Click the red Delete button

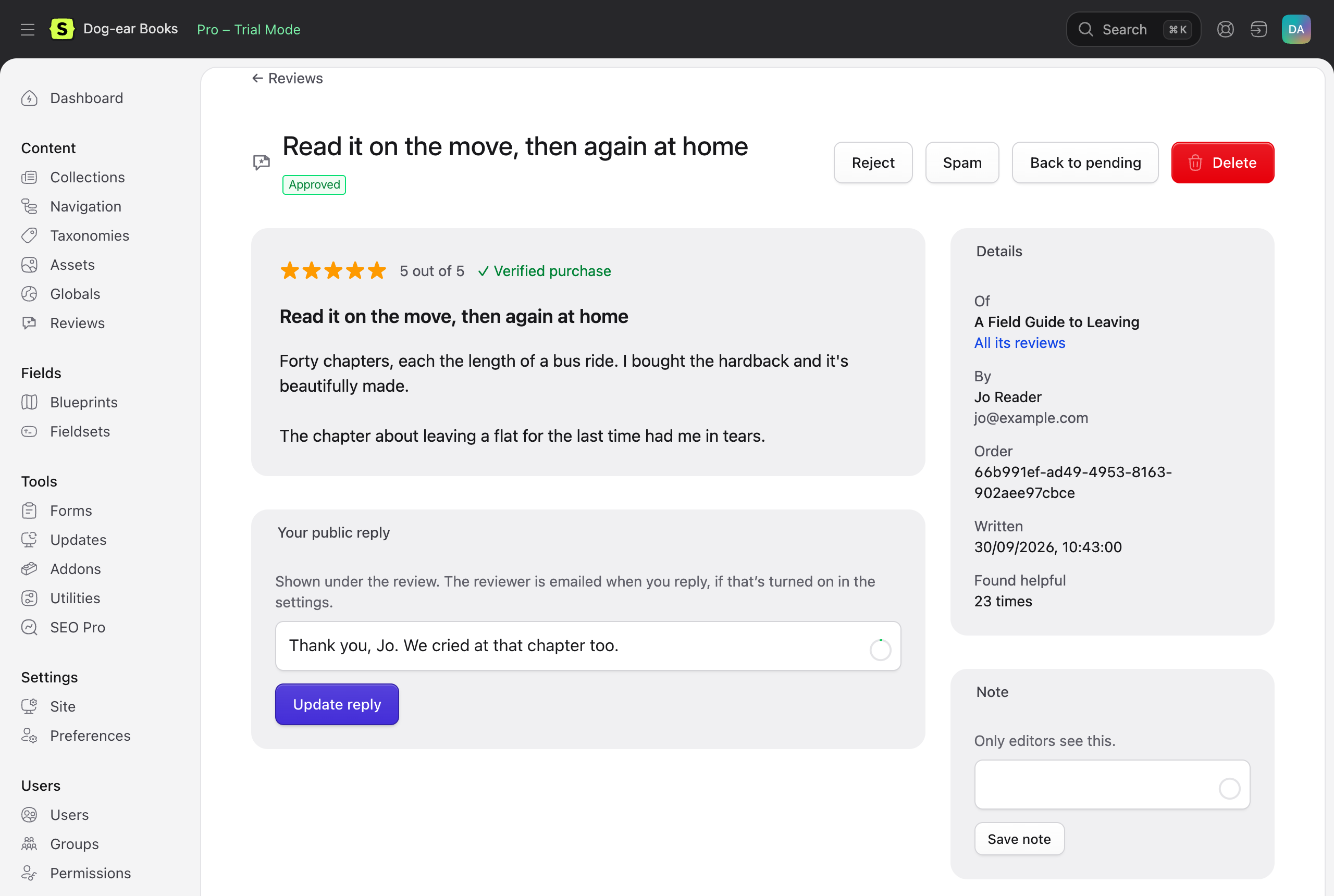1222,163
